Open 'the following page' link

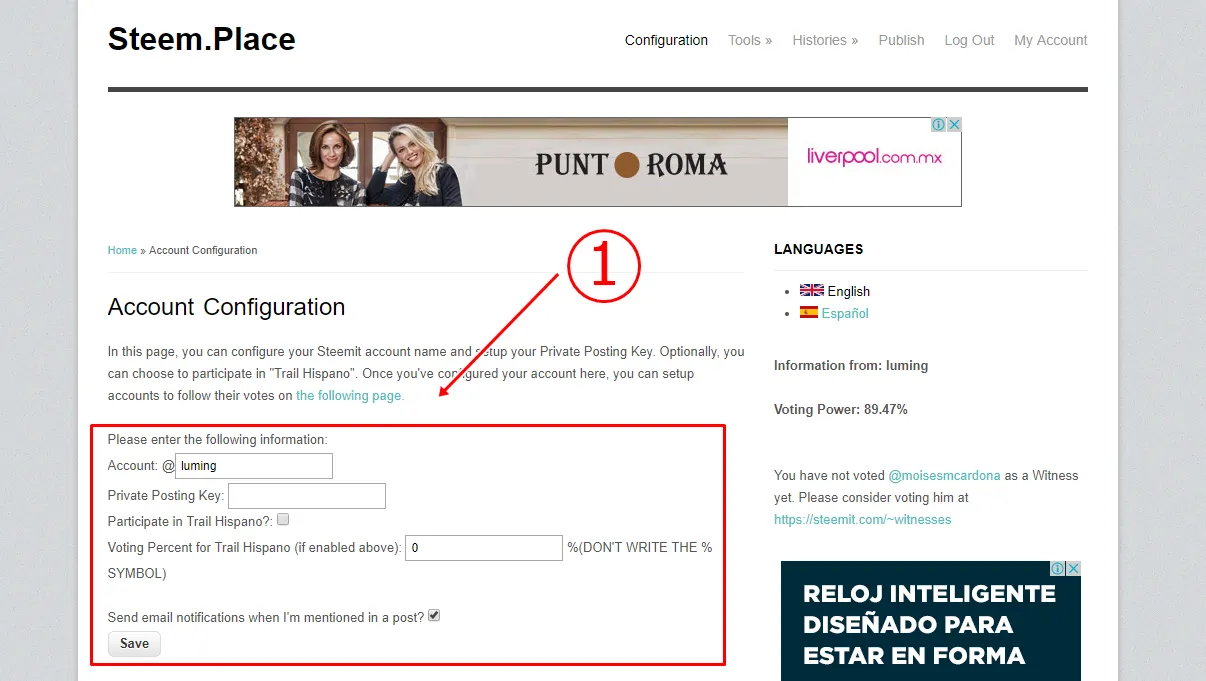350,395
